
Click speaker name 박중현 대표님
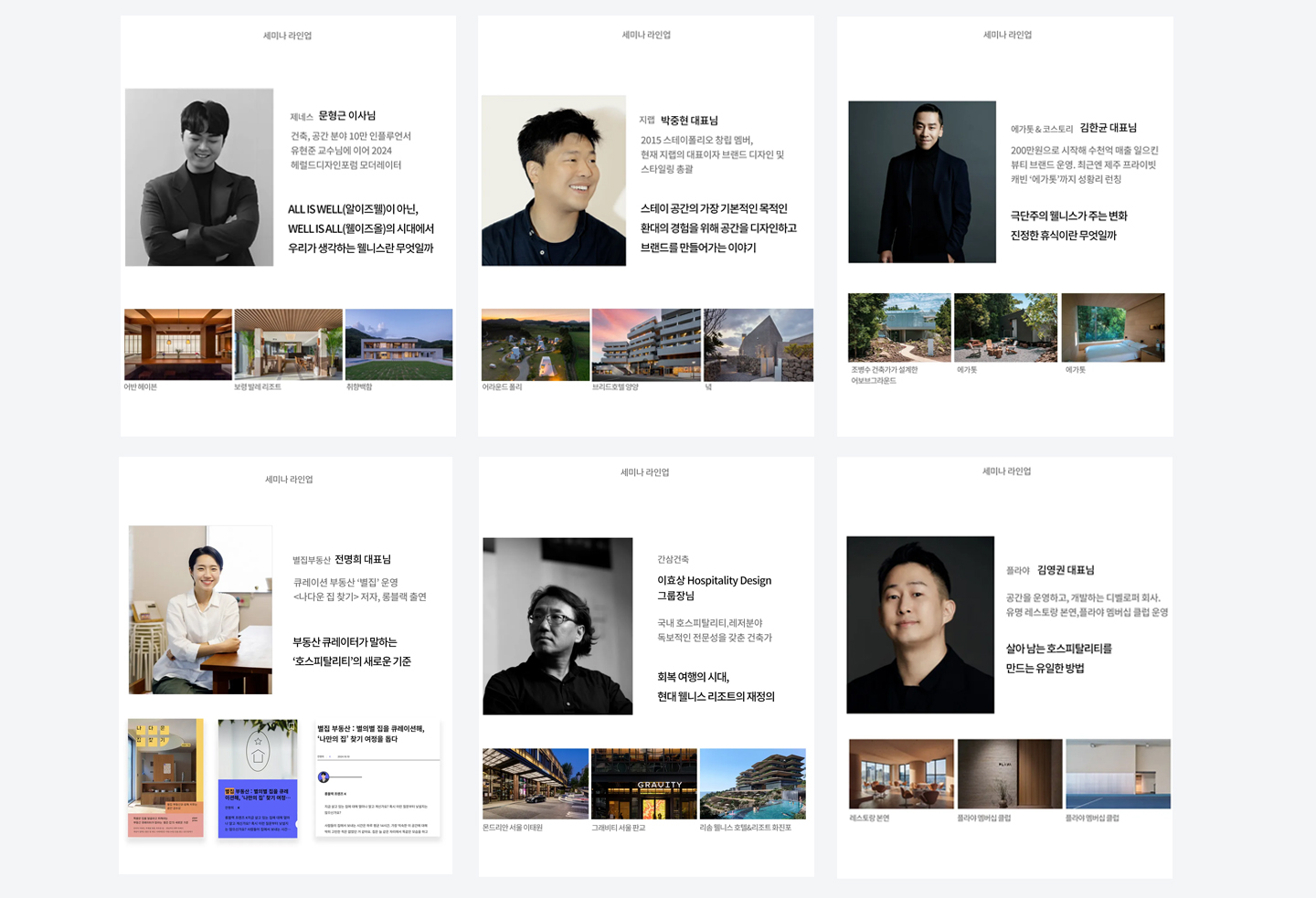(689, 121)
